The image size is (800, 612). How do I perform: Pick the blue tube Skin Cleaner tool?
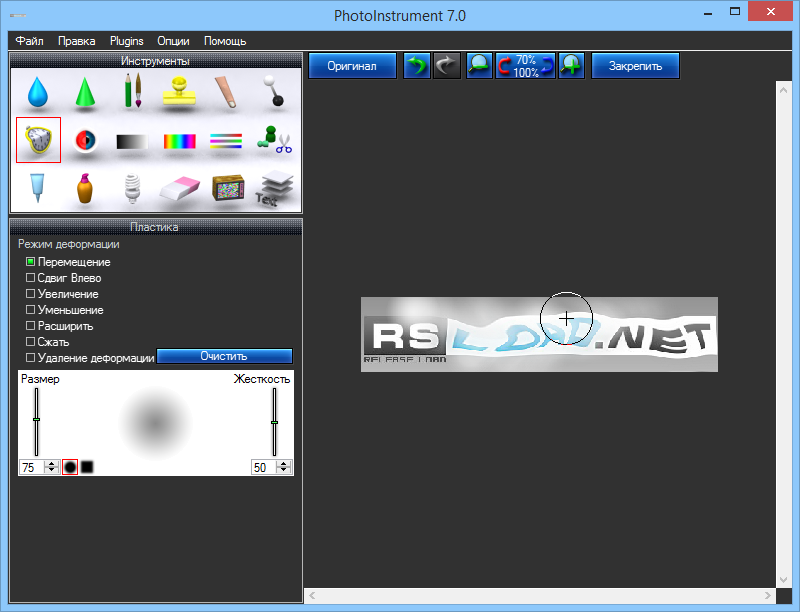[37, 188]
